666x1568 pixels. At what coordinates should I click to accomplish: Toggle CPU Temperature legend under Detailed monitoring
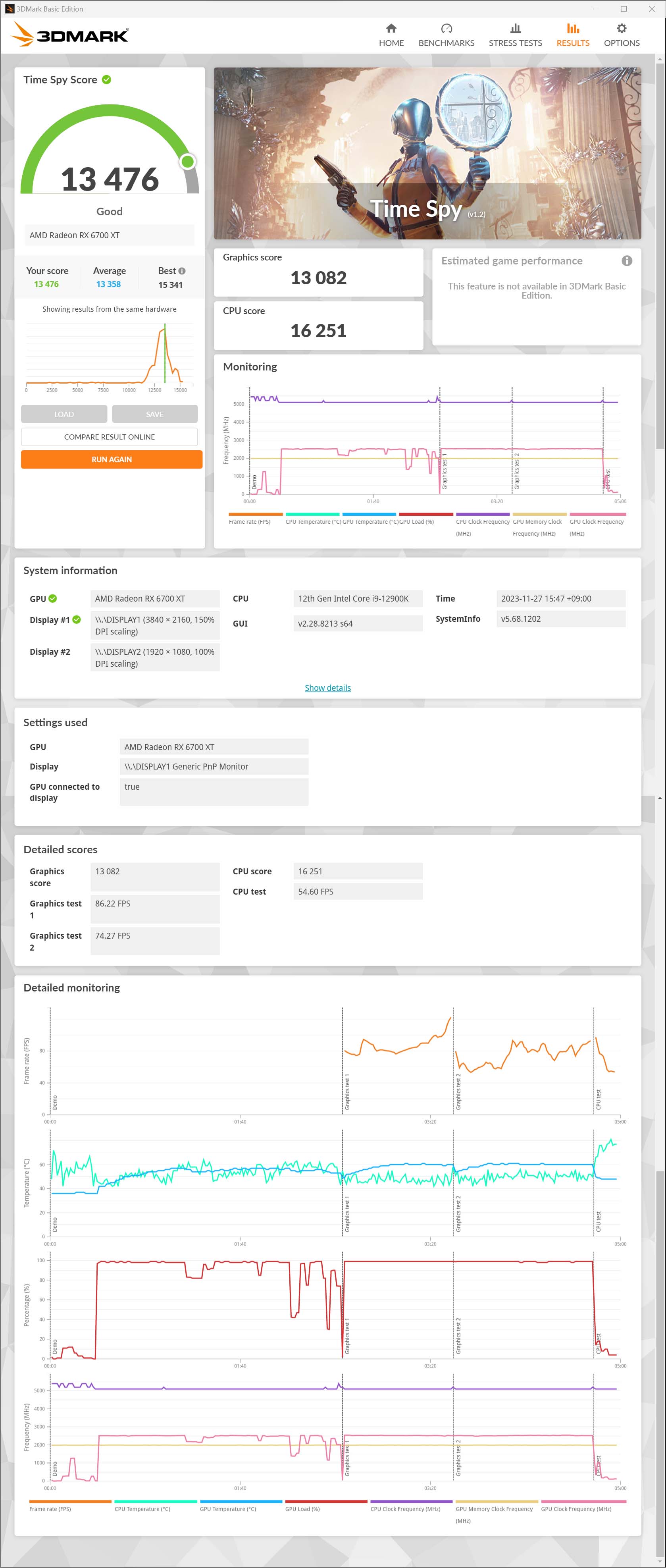click(155, 1506)
